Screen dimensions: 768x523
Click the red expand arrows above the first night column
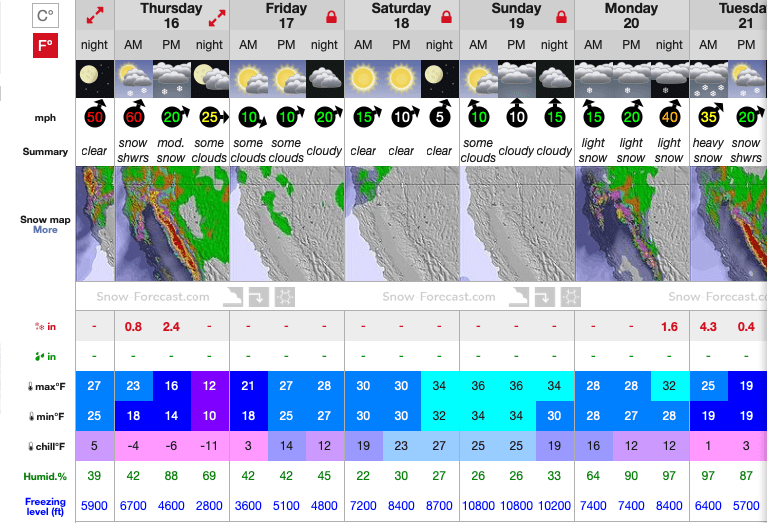(95, 15)
